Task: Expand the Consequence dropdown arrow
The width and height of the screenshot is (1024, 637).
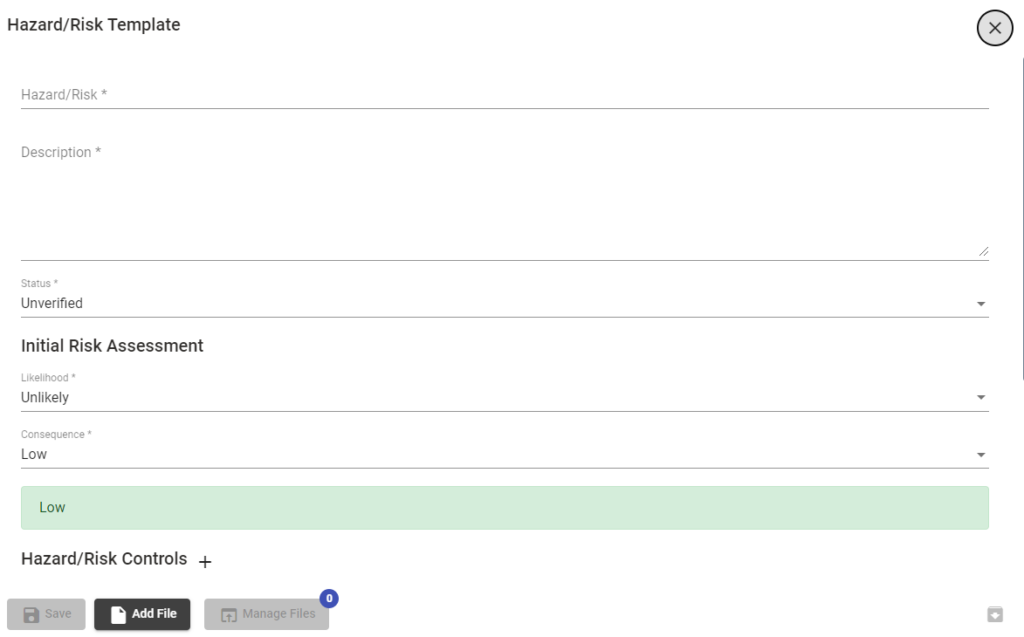Action: (981, 455)
